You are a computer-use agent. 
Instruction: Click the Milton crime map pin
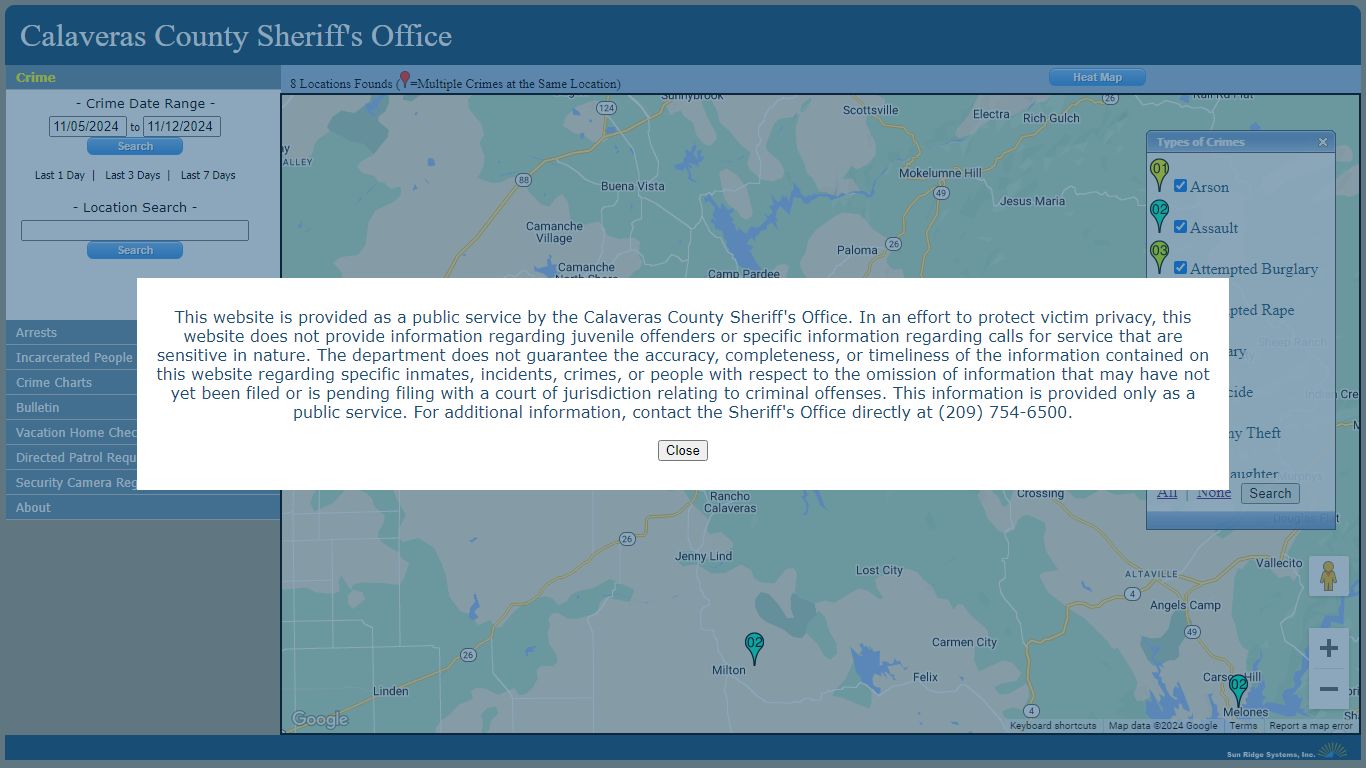pos(754,649)
